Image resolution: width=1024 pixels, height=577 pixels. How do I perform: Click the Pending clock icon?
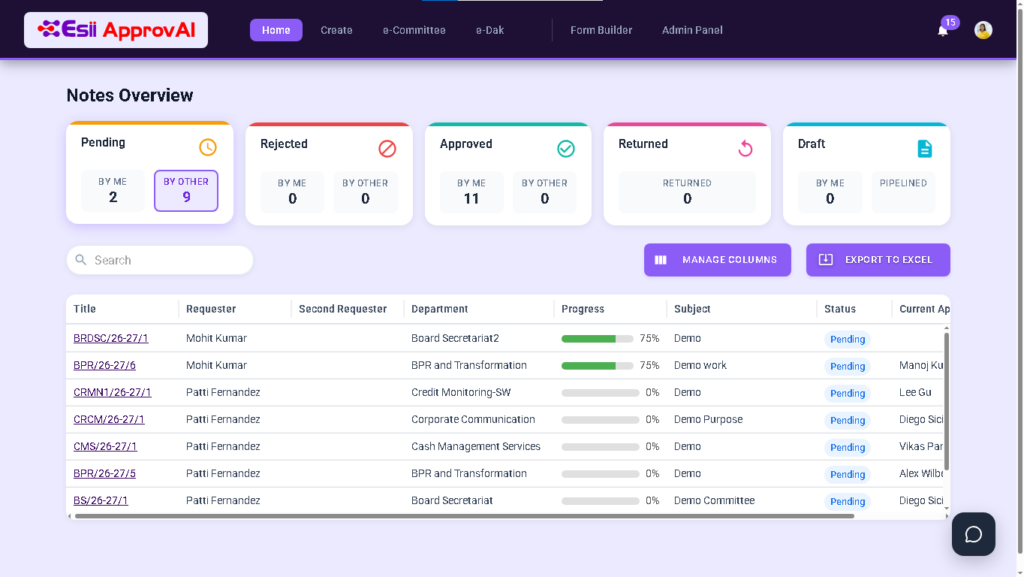[208, 147]
